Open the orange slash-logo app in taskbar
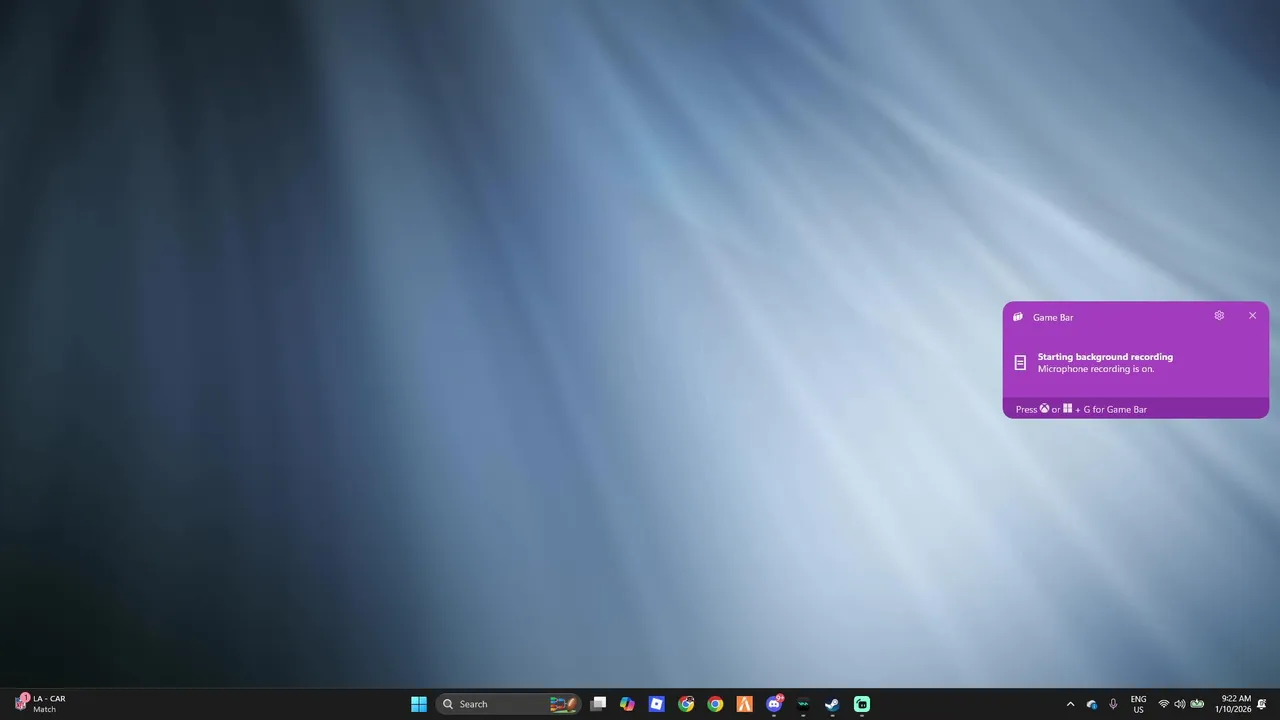The image size is (1280, 720). point(744,704)
